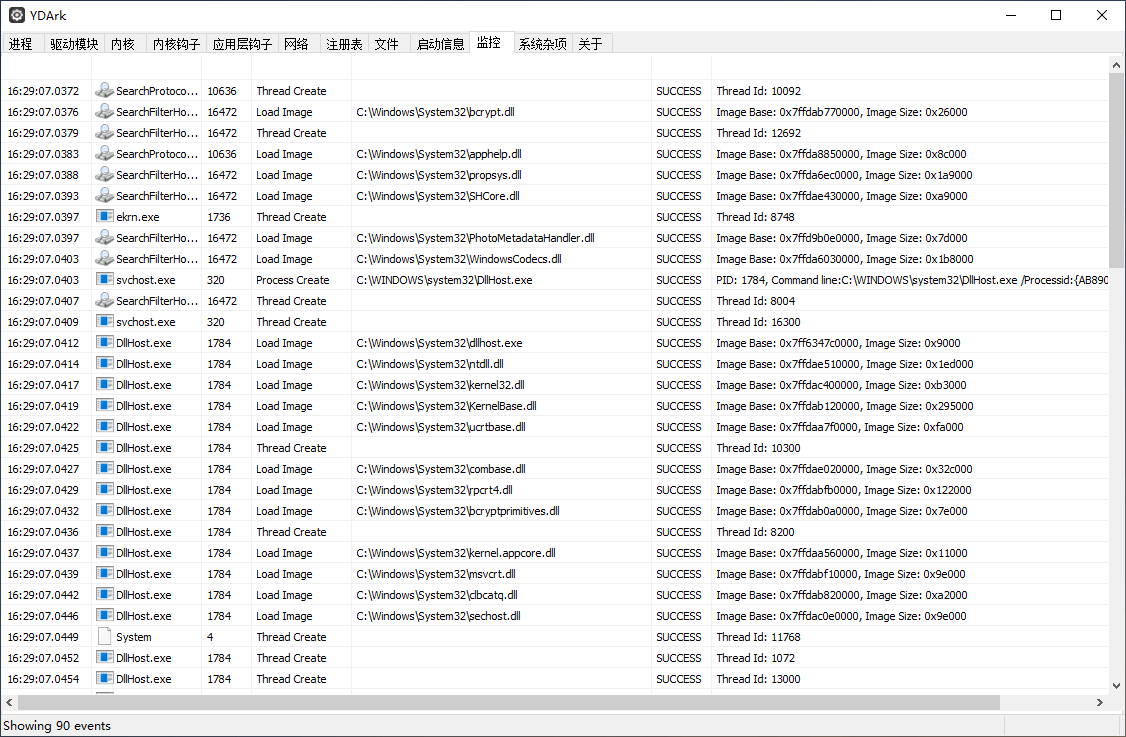The height and width of the screenshot is (737, 1126).
Task: Select the 监控 tab
Action: [489, 42]
